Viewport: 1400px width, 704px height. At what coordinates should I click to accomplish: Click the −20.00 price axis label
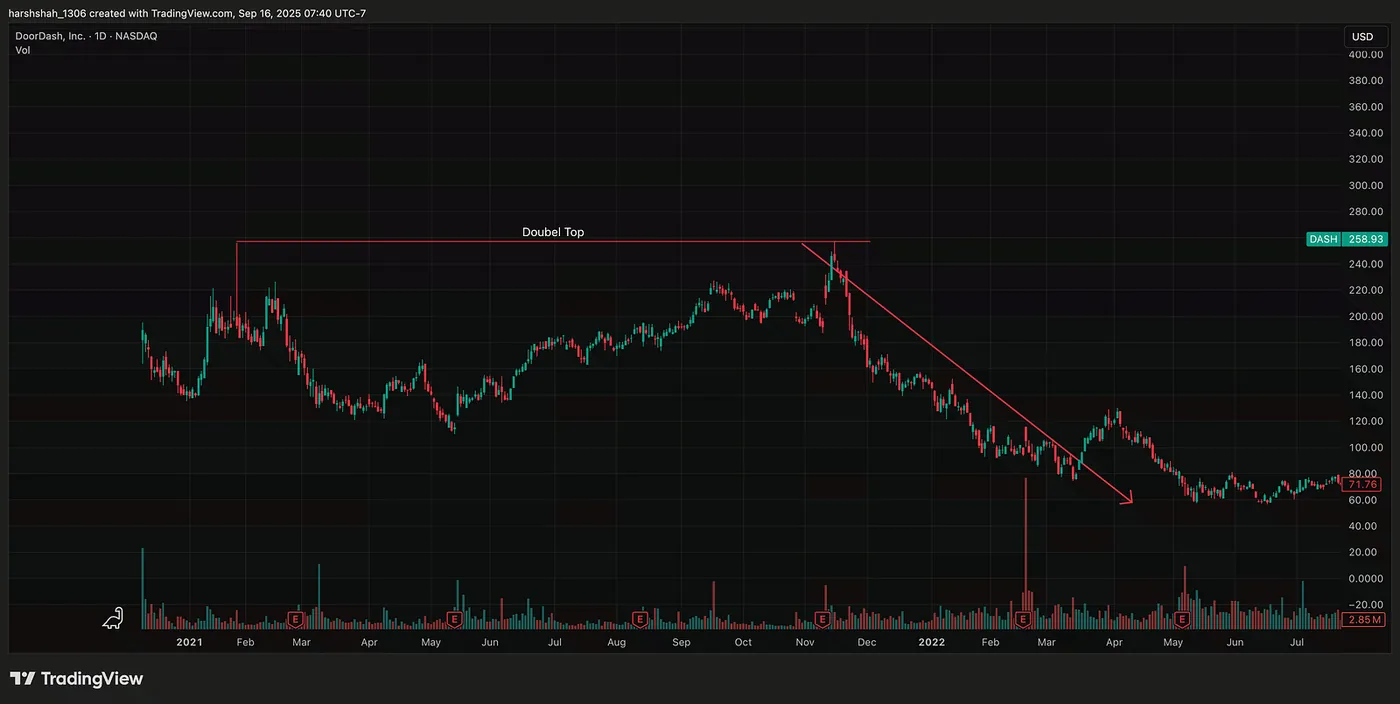(1365, 605)
